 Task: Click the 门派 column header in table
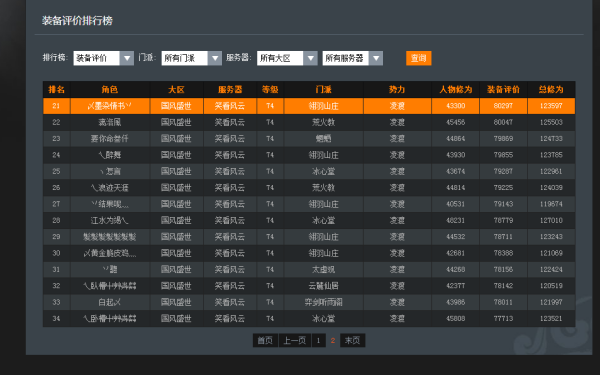[x=324, y=90]
